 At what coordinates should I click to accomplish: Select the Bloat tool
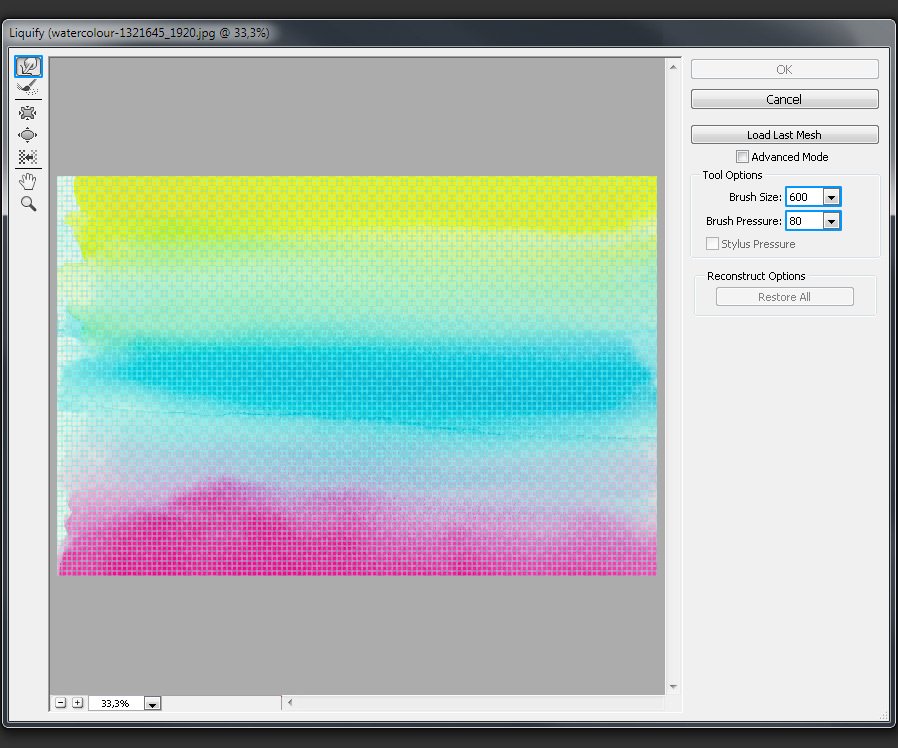pos(28,135)
